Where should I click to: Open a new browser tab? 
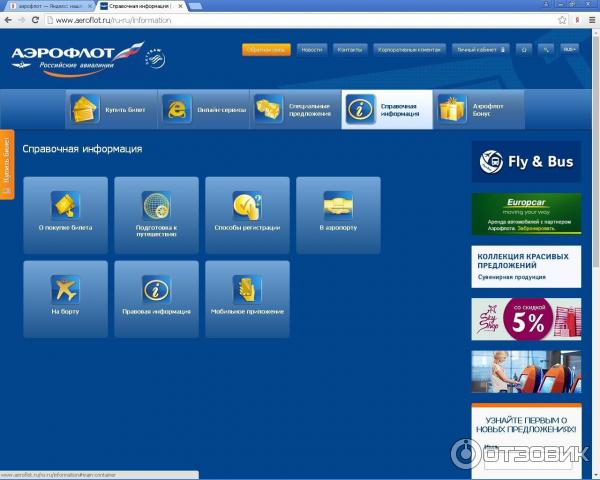(x=195, y=7)
